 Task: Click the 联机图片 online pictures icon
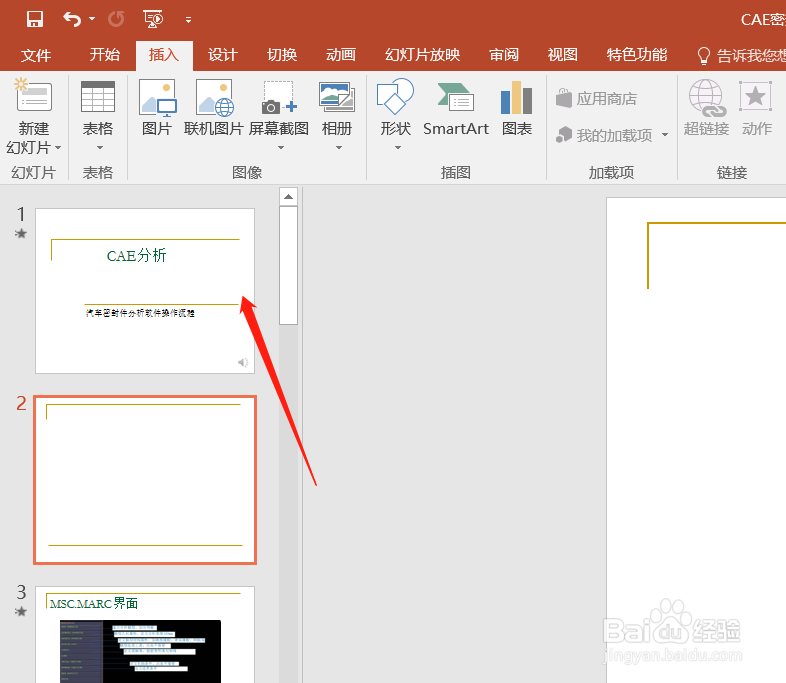point(215,98)
